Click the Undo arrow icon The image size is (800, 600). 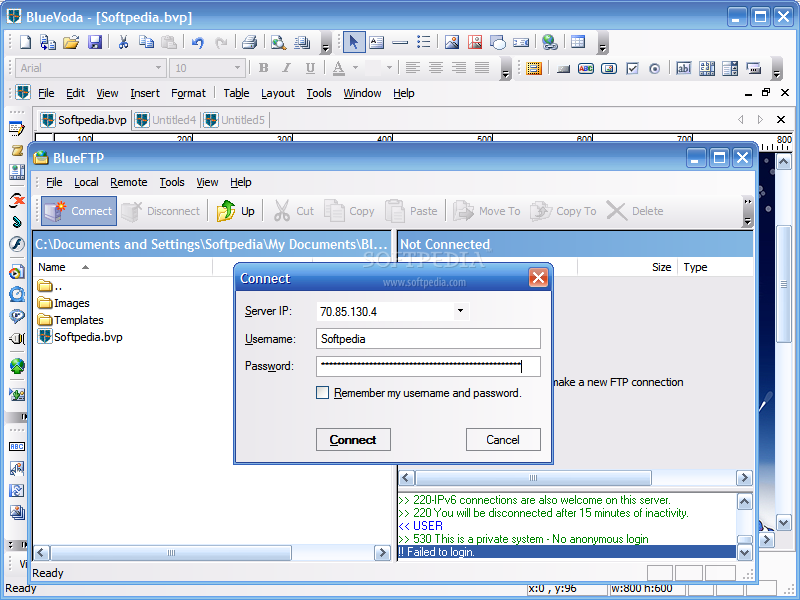[197, 42]
